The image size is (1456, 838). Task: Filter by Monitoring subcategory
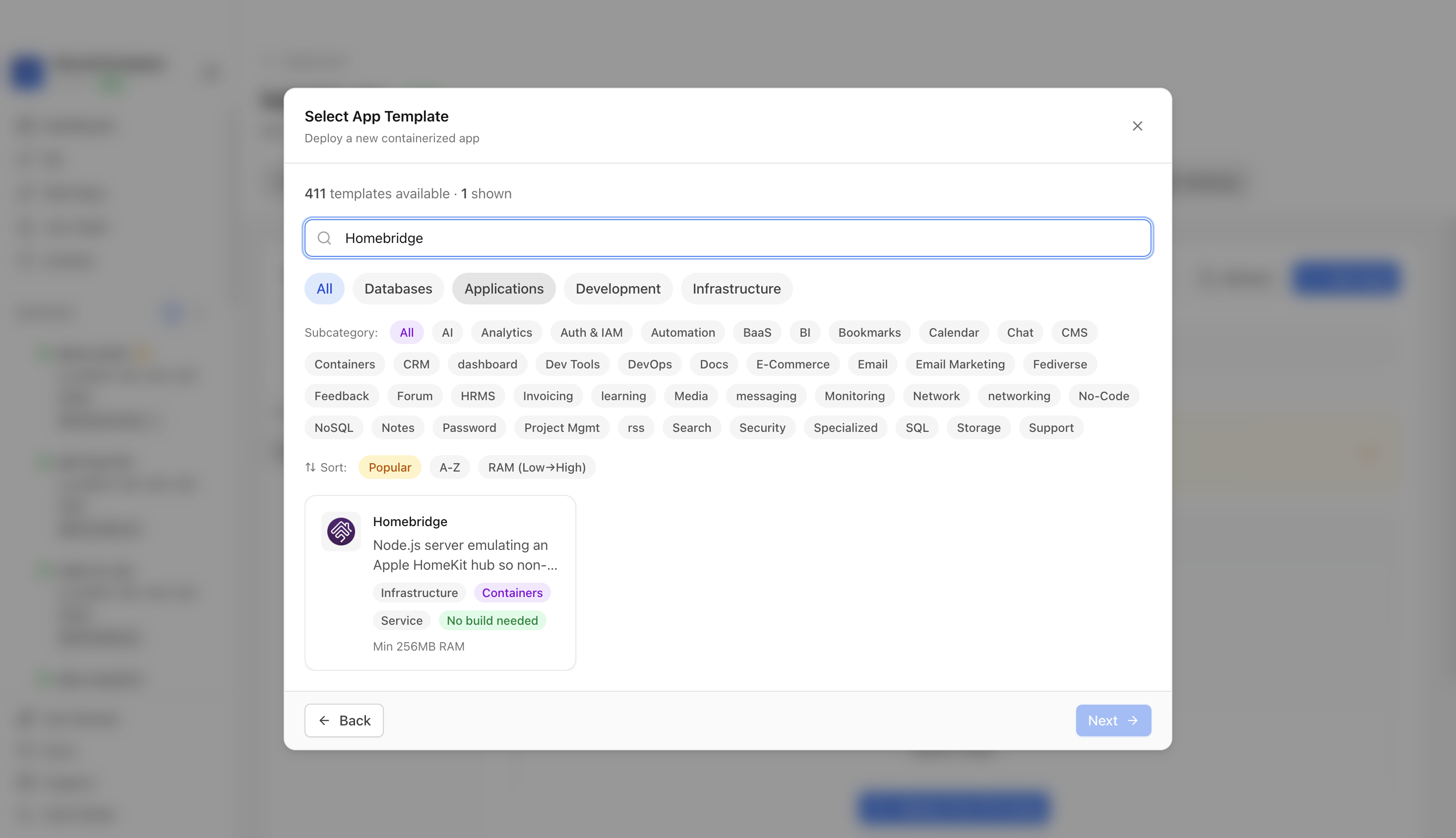[x=854, y=395]
